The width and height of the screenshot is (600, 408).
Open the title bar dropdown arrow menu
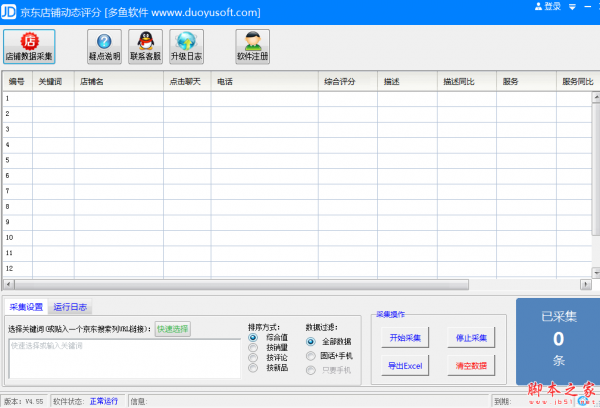[x=572, y=7]
